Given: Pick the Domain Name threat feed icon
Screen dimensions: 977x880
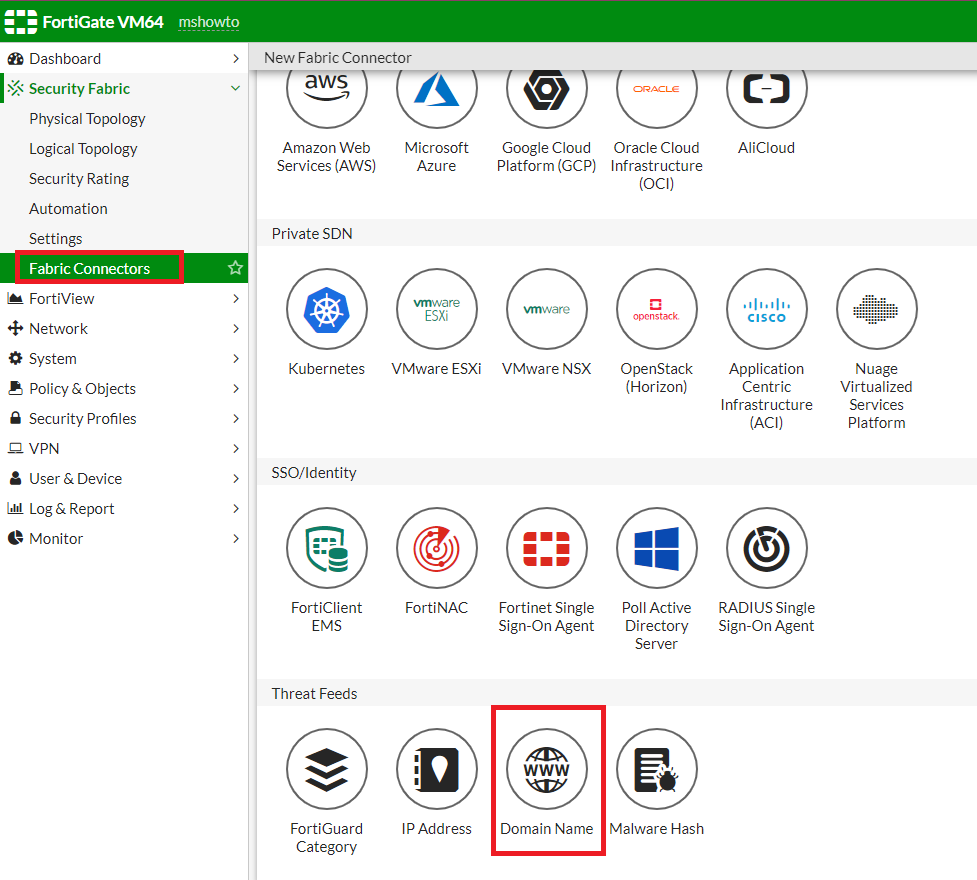Looking at the screenshot, I should tap(546, 769).
